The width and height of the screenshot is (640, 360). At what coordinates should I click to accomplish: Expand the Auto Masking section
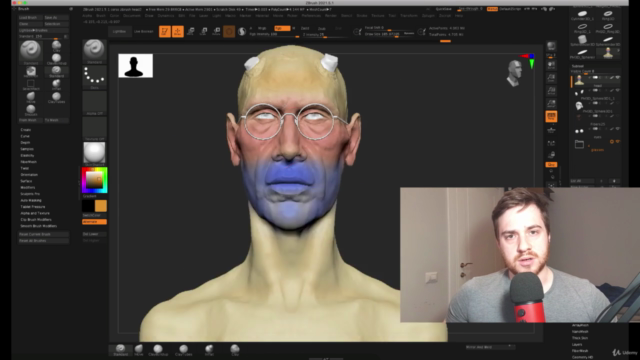click(31, 200)
